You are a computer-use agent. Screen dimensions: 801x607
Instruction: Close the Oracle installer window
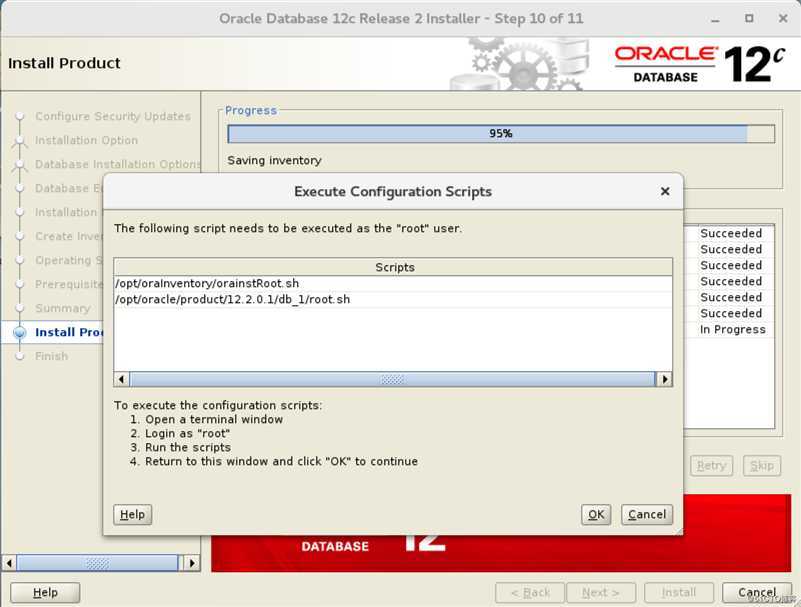(x=783, y=18)
